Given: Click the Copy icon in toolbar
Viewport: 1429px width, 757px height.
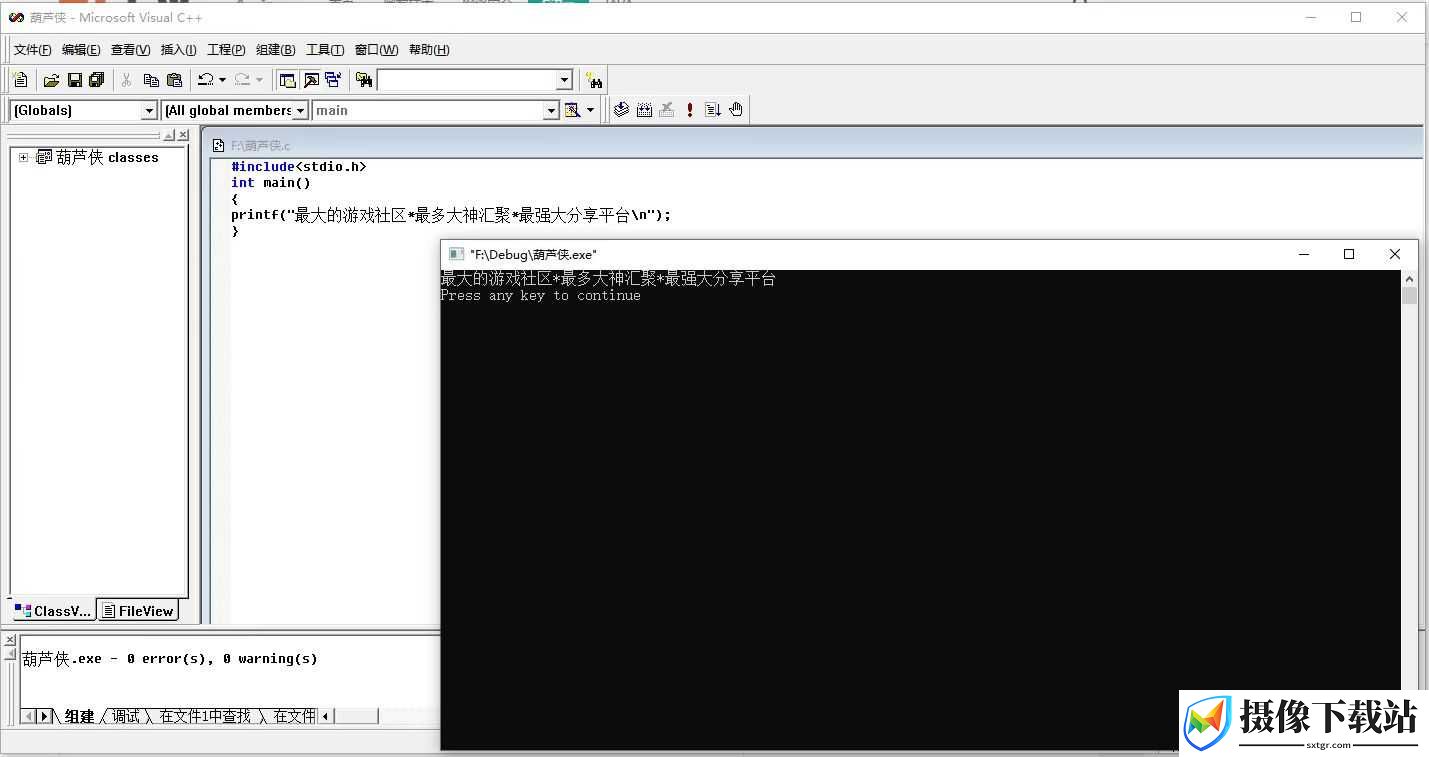Looking at the screenshot, I should pos(151,80).
